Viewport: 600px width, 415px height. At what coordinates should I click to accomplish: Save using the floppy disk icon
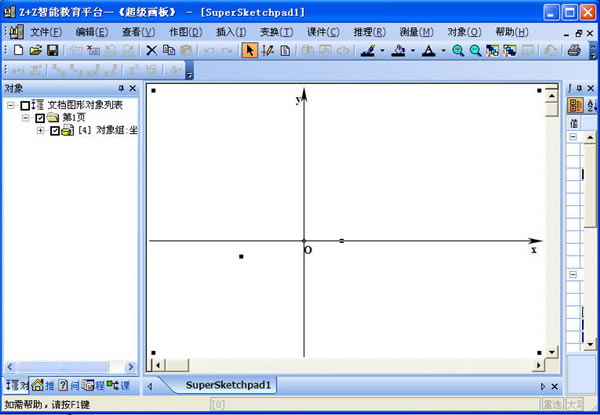(x=52, y=50)
